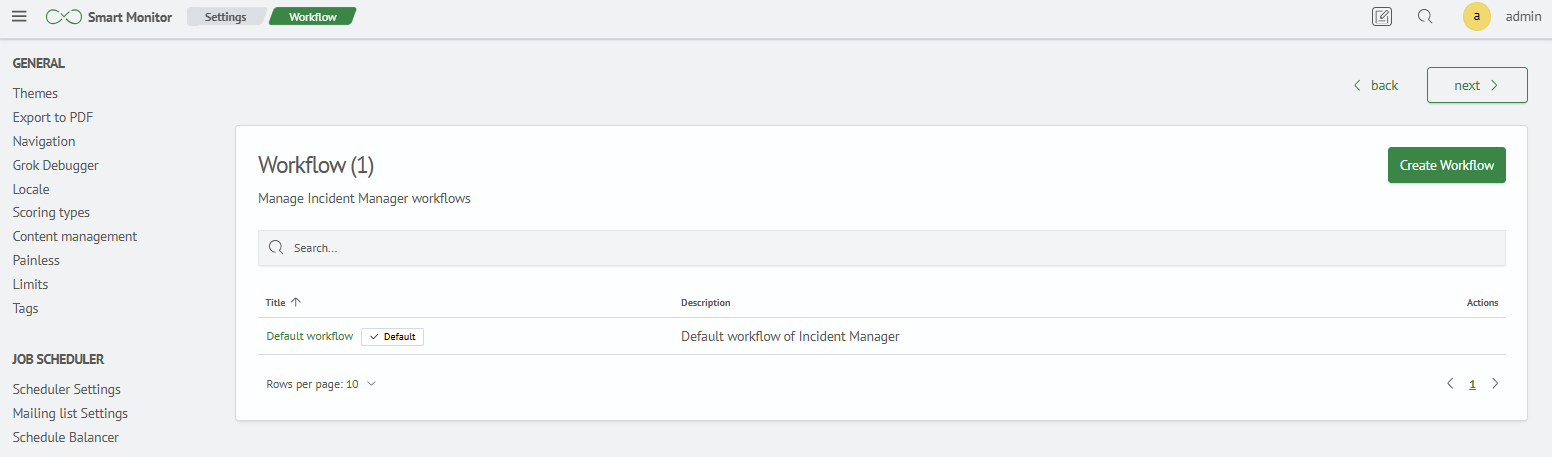Click the admin username label

pyautogui.click(x=1523, y=17)
